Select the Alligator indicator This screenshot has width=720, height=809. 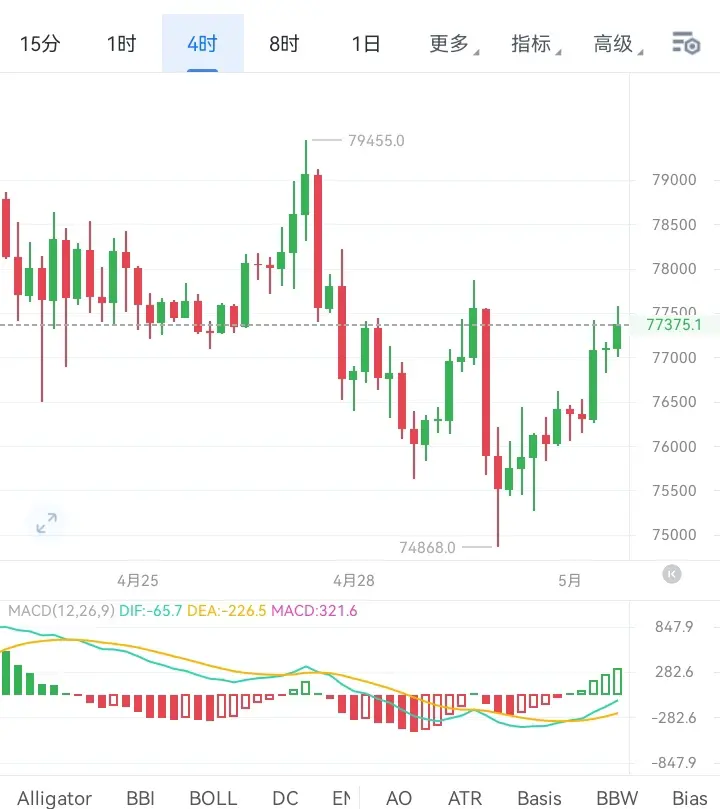55,798
